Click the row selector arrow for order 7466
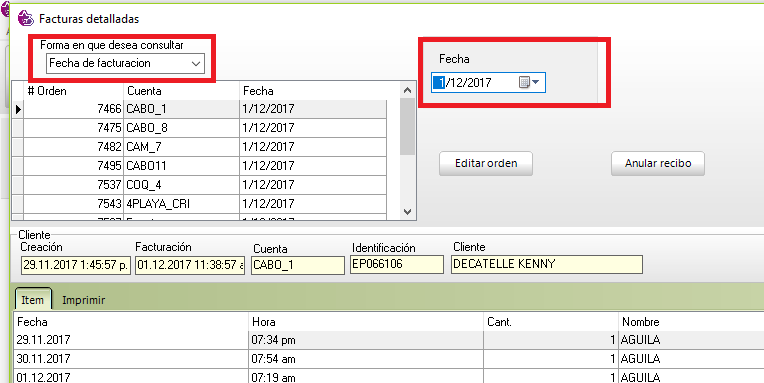The width and height of the screenshot is (764, 383). point(18,109)
